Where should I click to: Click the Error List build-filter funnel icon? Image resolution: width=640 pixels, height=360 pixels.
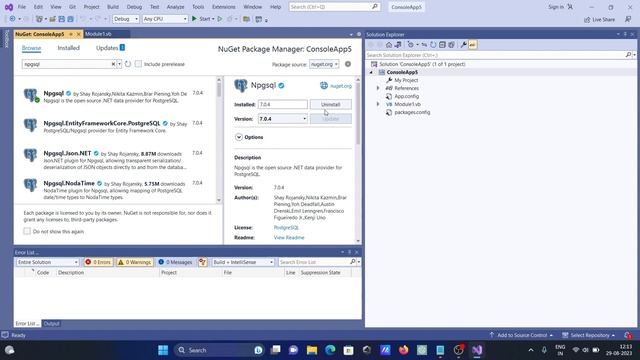[202, 262]
